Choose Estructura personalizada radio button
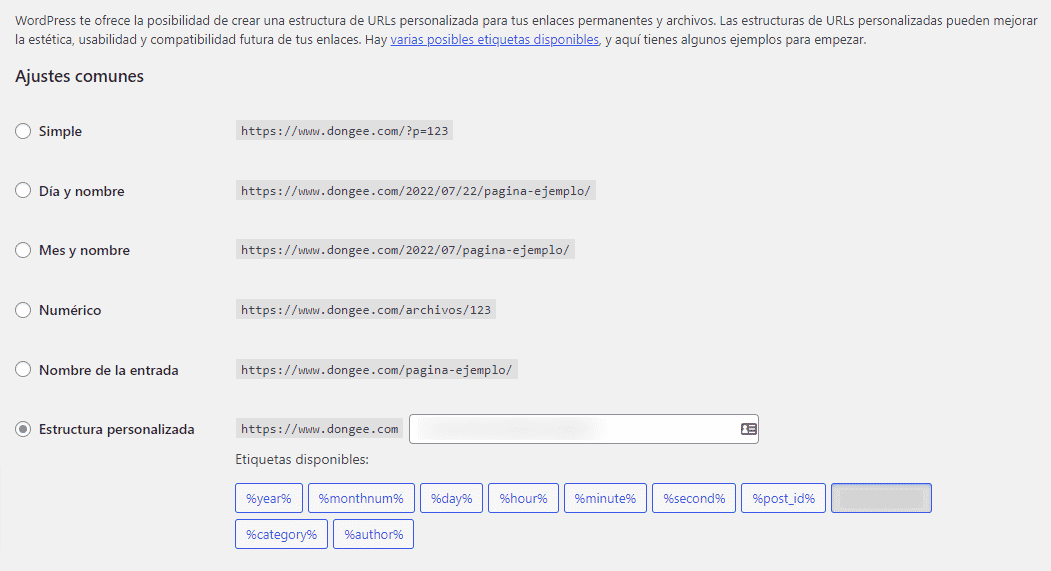The height and width of the screenshot is (571, 1051). pos(23,429)
